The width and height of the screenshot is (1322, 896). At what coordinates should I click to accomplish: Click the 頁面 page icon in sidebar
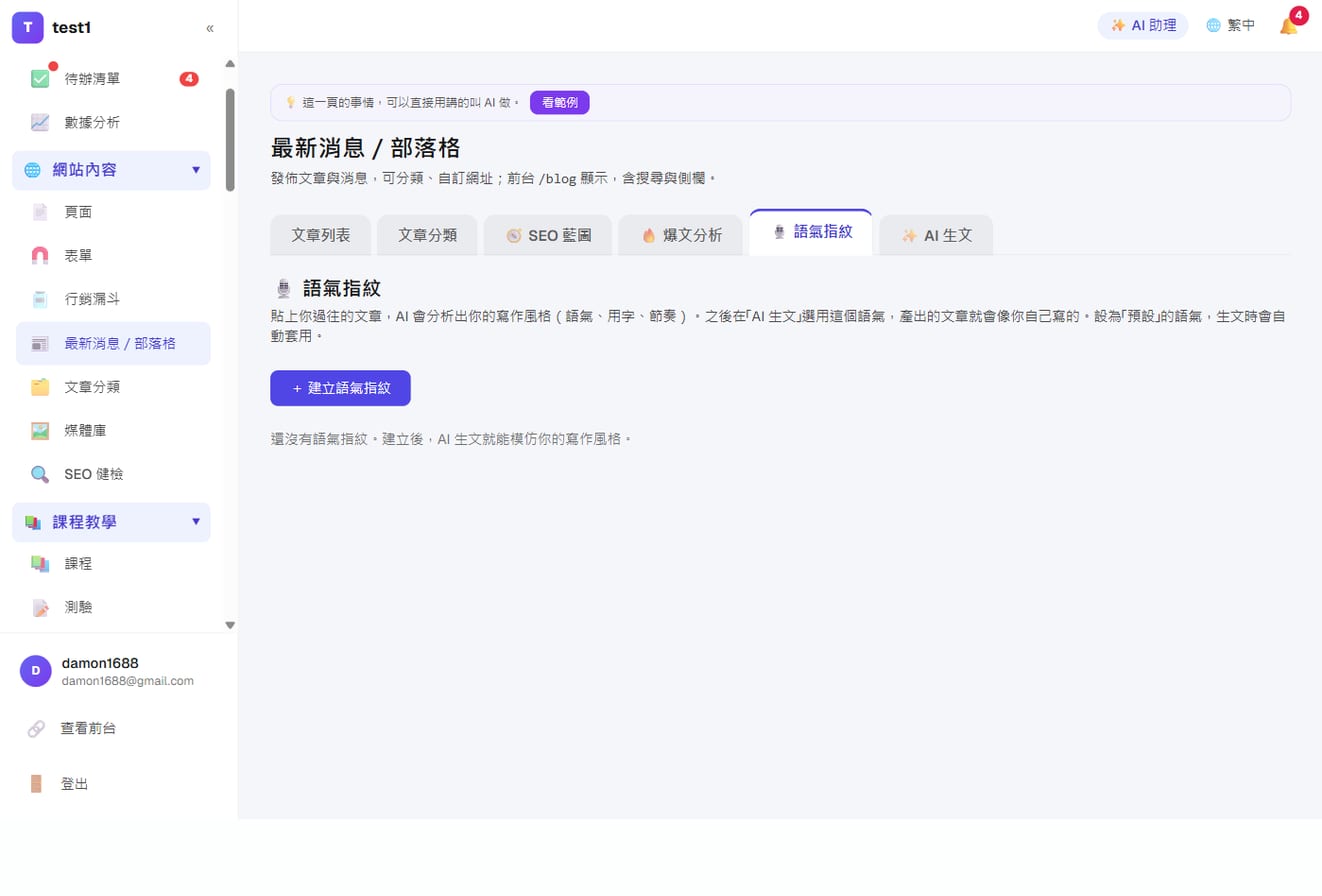40,212
